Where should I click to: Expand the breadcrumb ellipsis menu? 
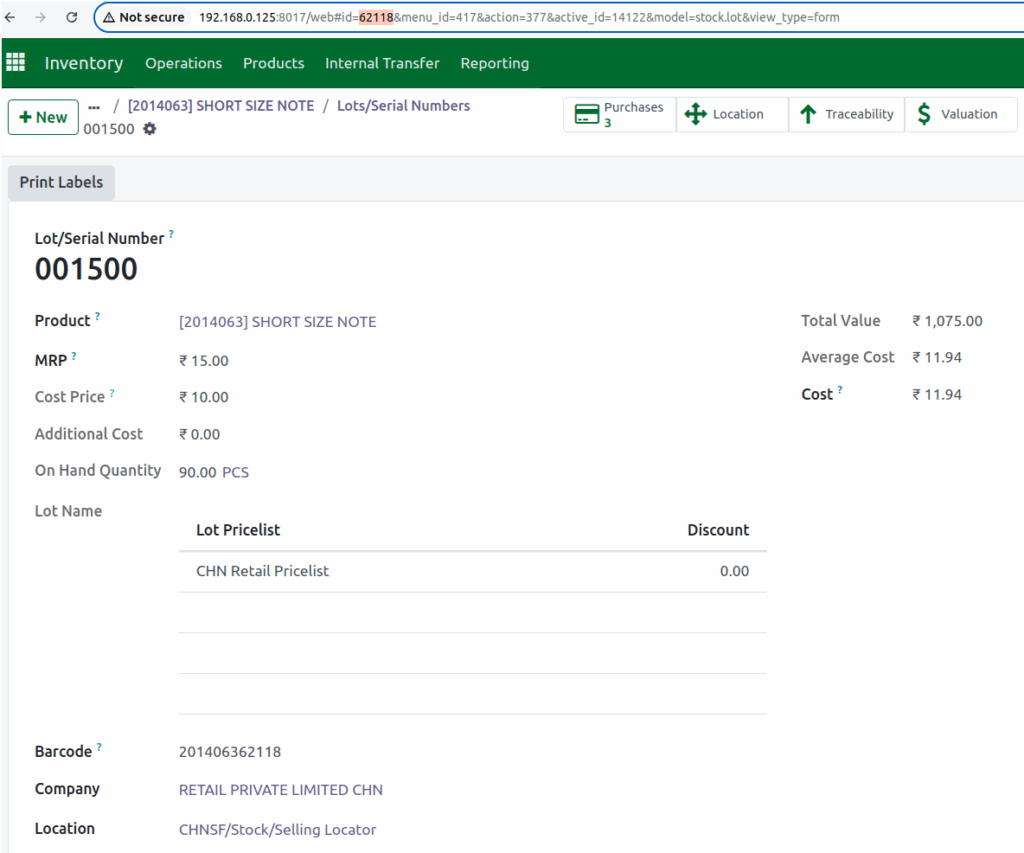click(x=96, y=105)
